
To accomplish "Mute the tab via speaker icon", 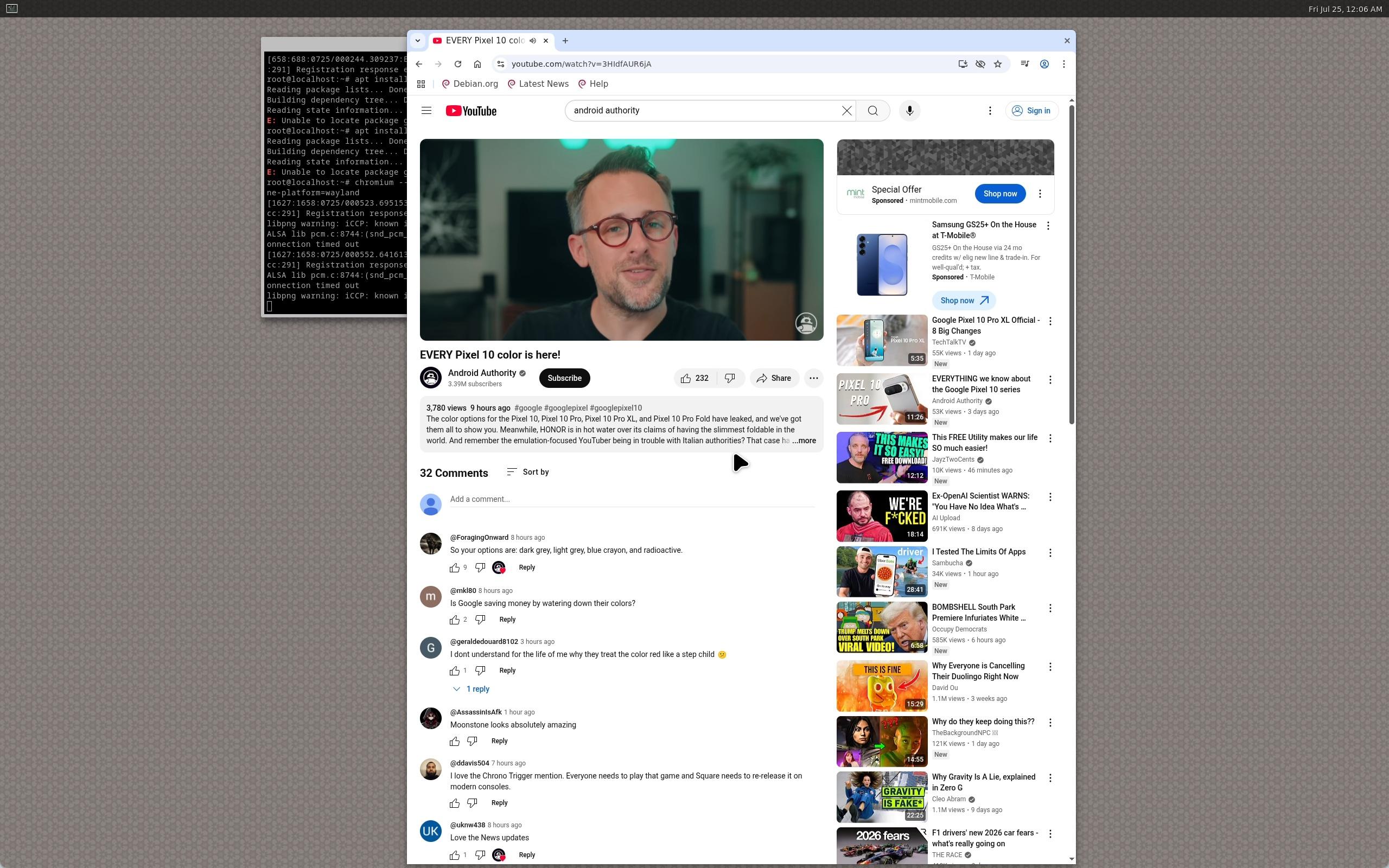I will (x=533, y=41).
